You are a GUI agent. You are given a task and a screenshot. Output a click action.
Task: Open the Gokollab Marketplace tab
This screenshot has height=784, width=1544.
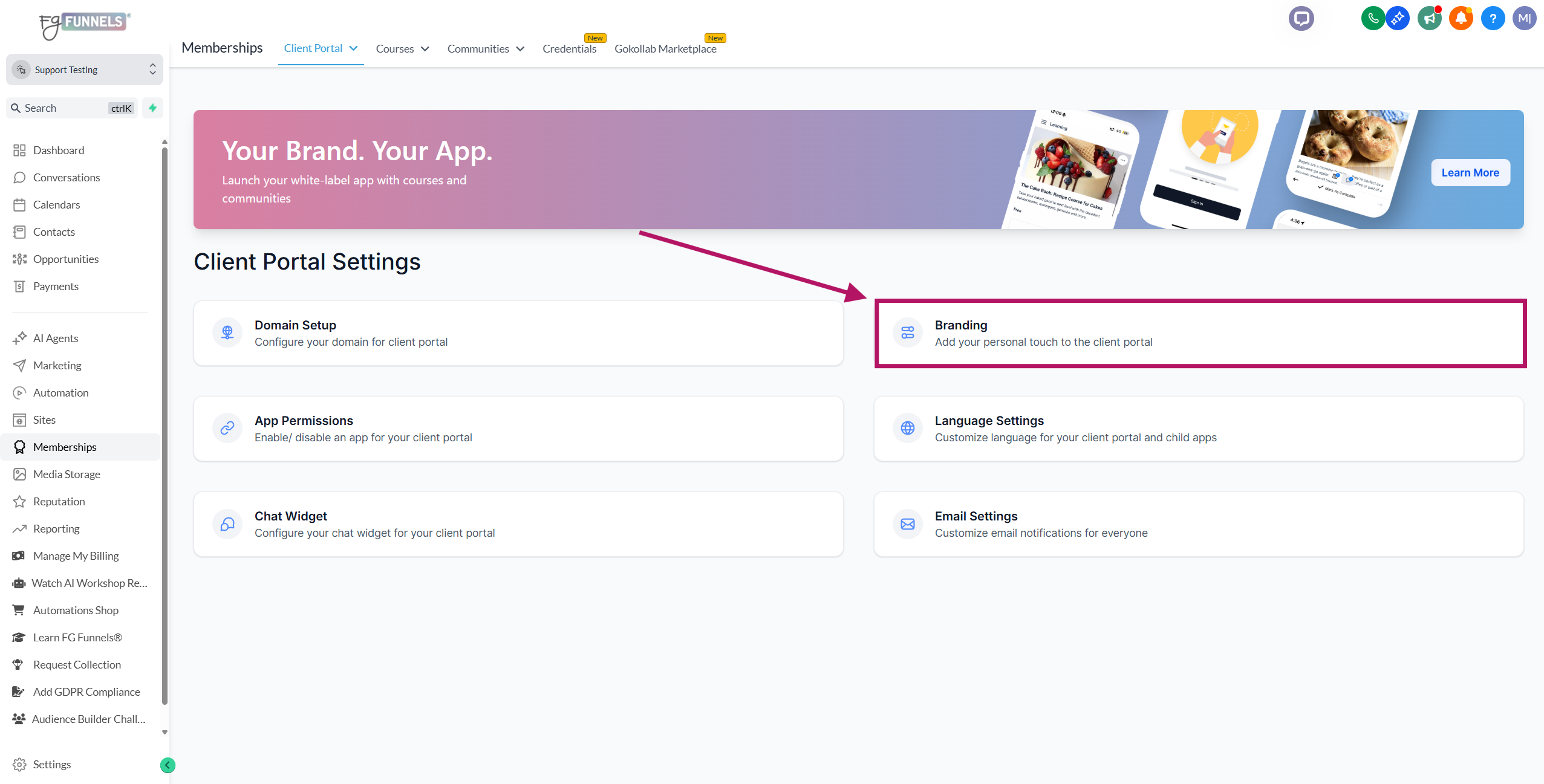[665, 49]
